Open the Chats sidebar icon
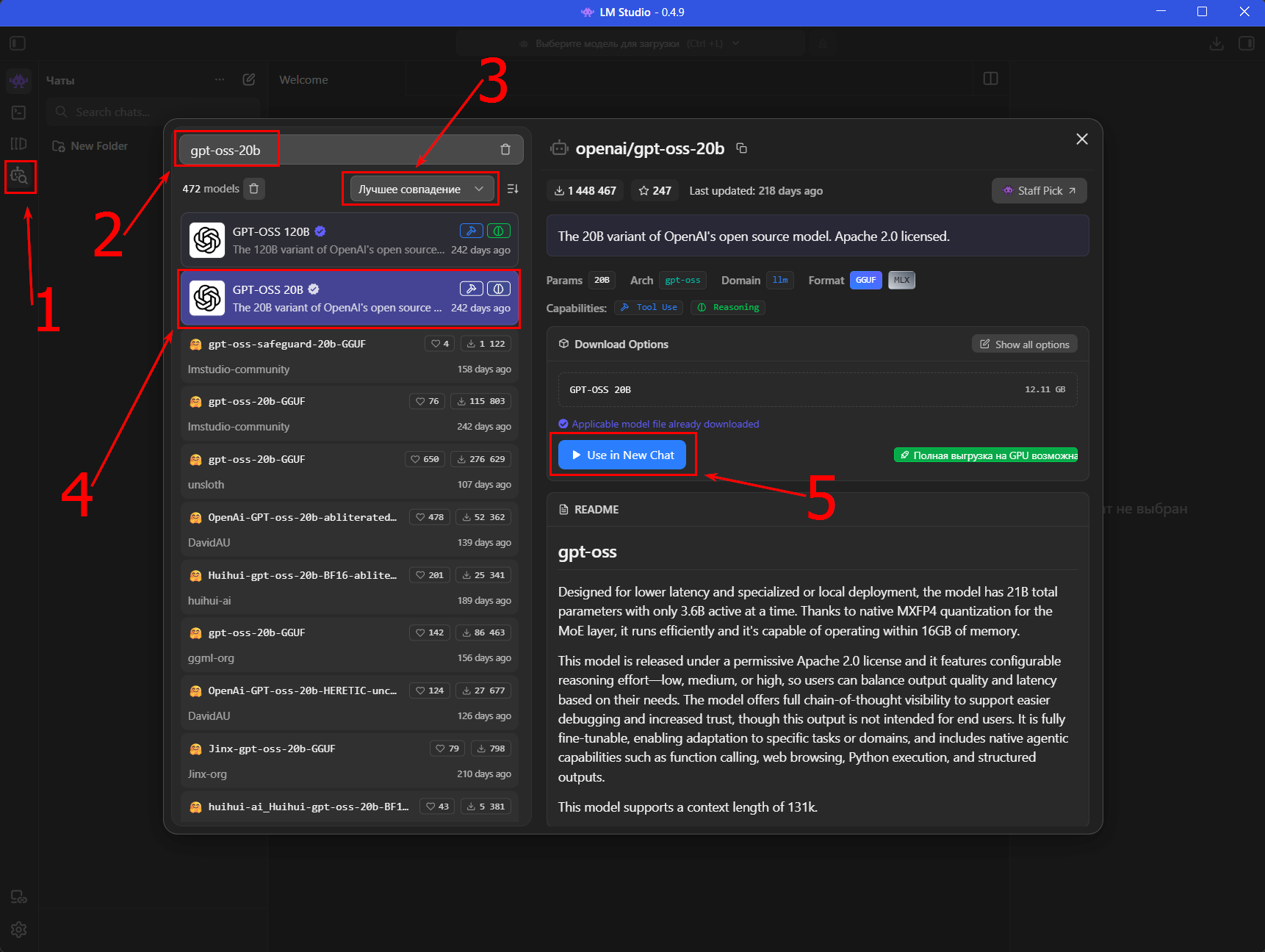This screenshot has height=952, width=1265. (x=19, y=80)
